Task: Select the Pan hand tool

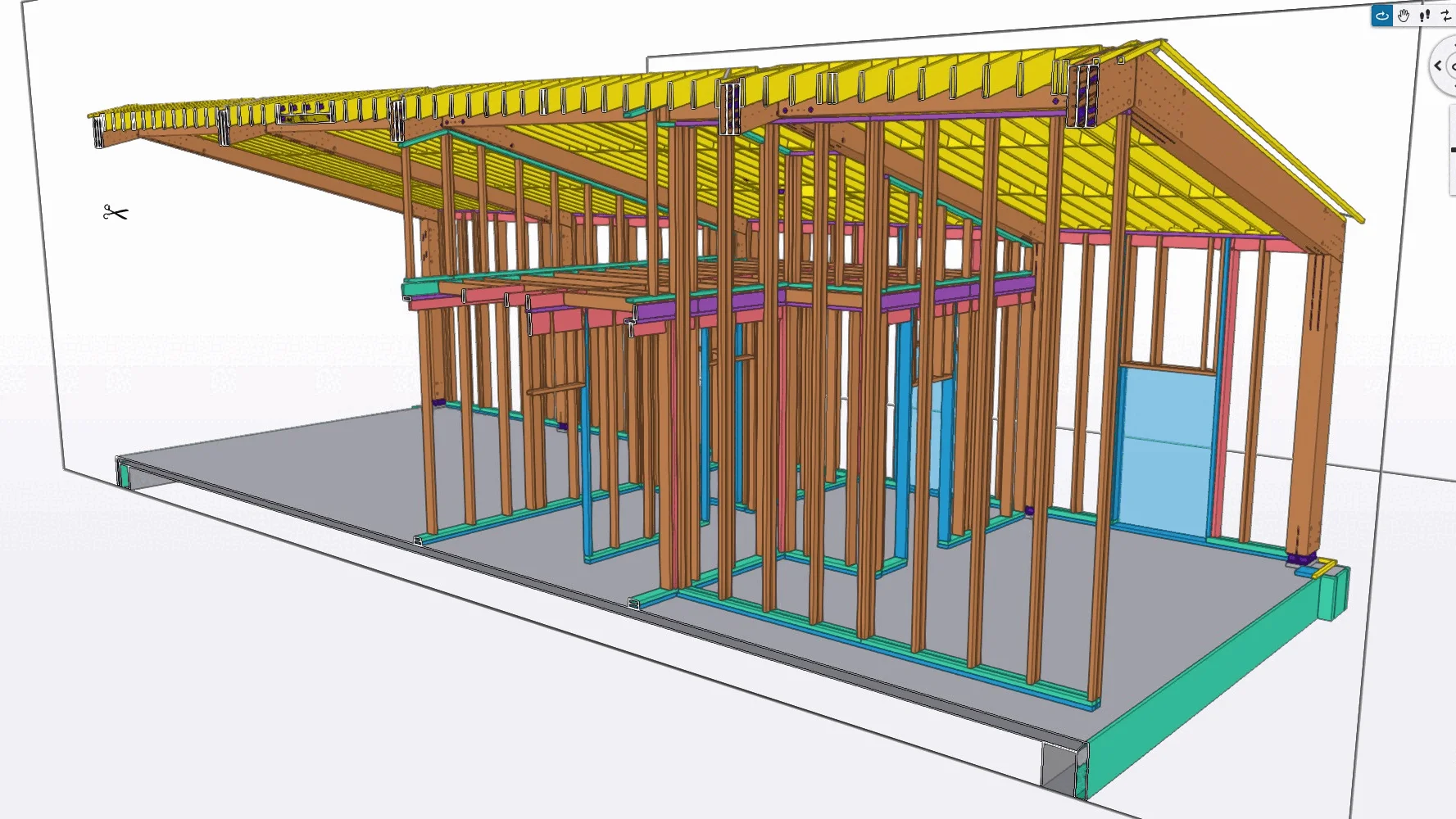Action: coord(1404,16)
